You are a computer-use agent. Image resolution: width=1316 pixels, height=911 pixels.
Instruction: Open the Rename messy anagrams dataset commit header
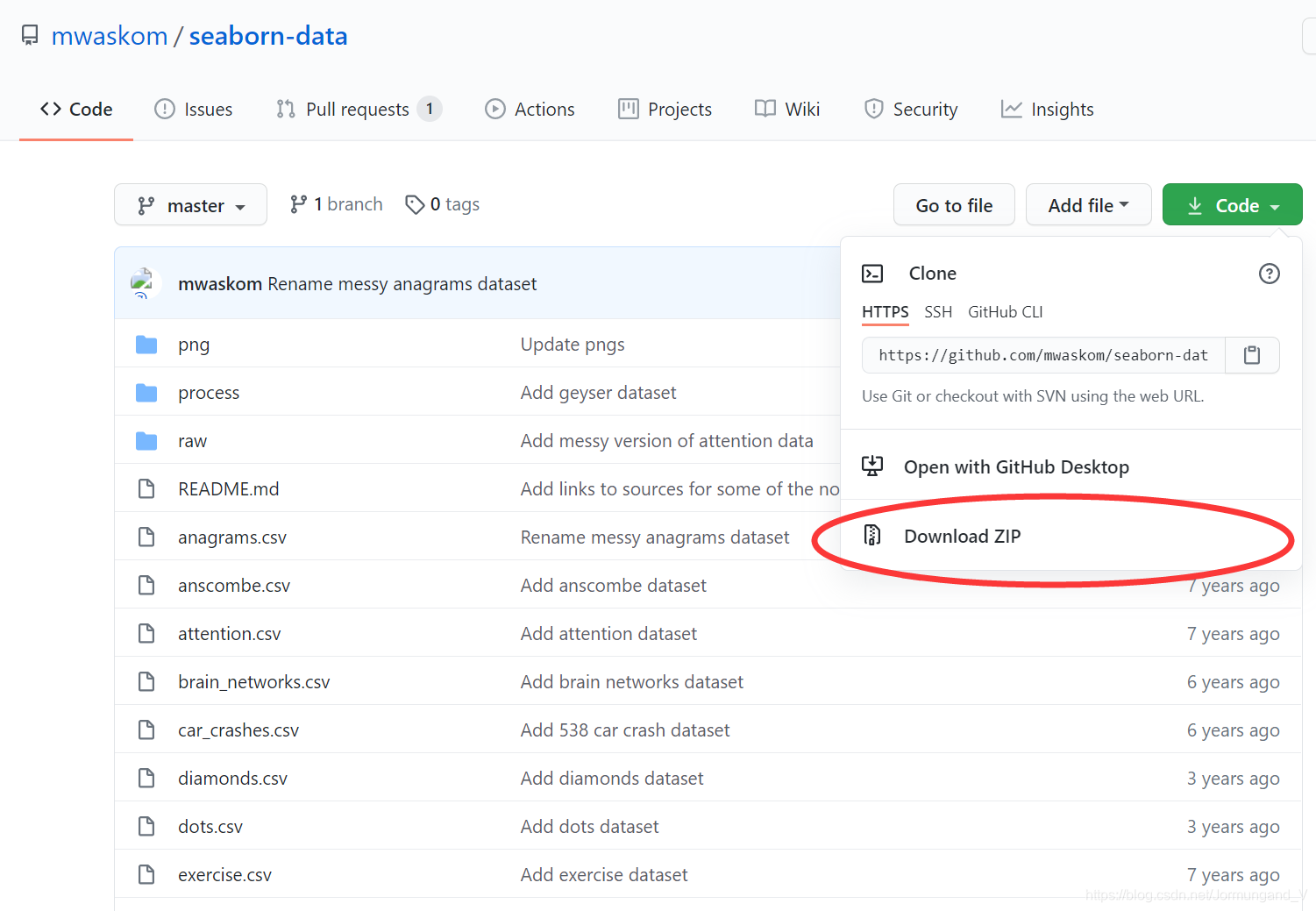coord(402,284)
